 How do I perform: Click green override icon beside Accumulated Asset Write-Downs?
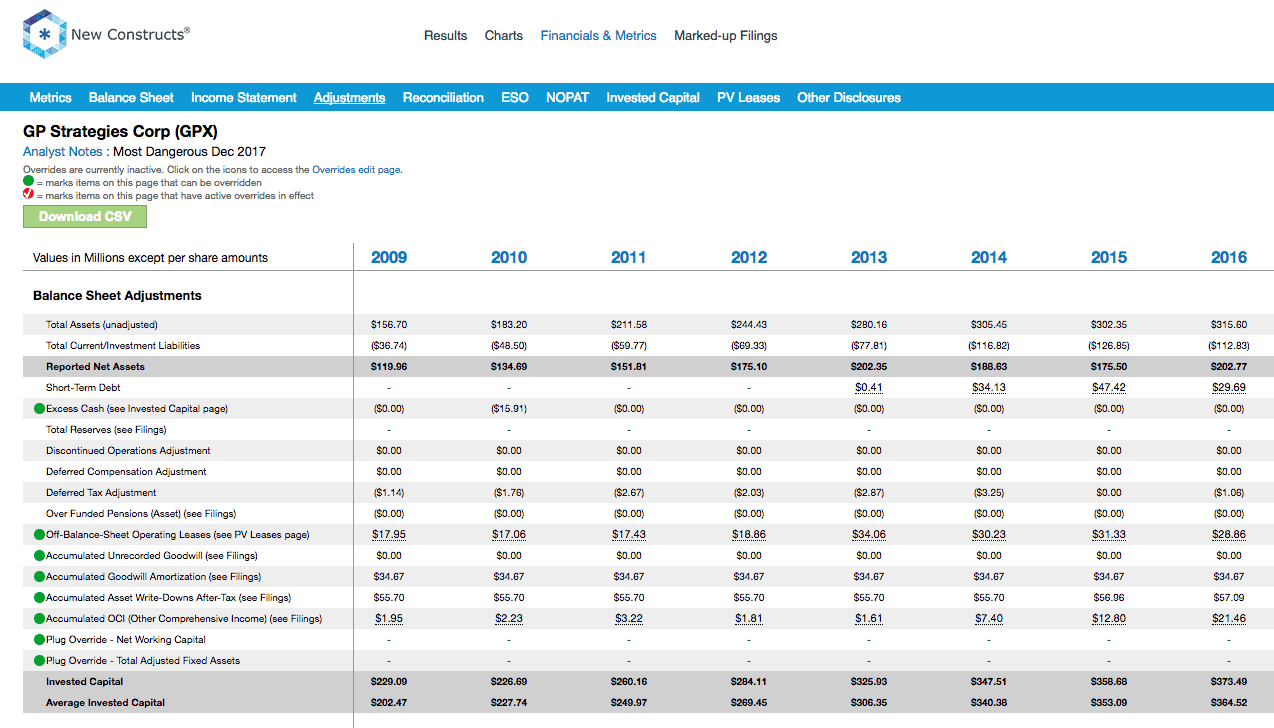[x=40, y=598]
